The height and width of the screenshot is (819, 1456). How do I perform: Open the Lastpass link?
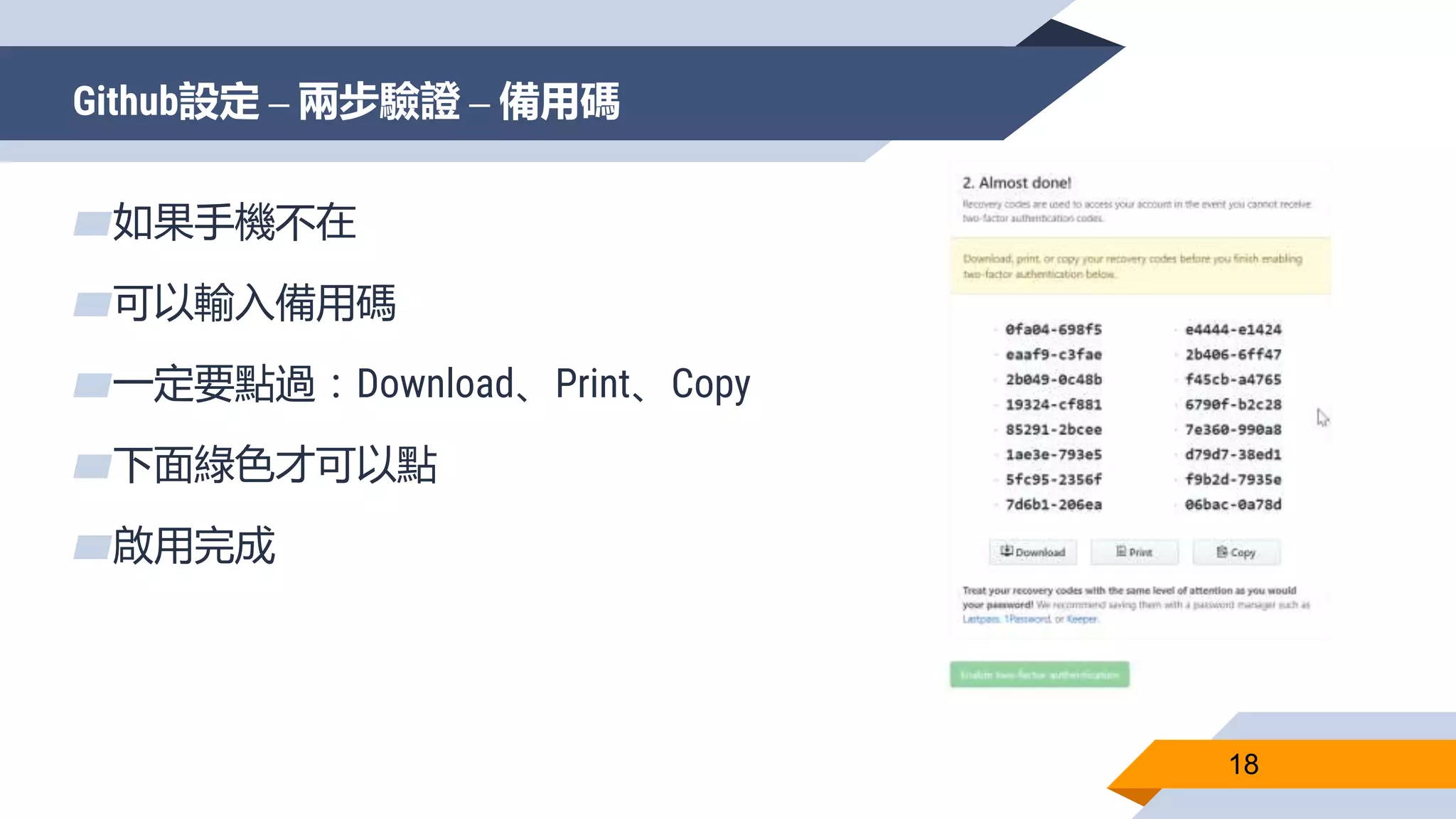[x=981, y=619]
